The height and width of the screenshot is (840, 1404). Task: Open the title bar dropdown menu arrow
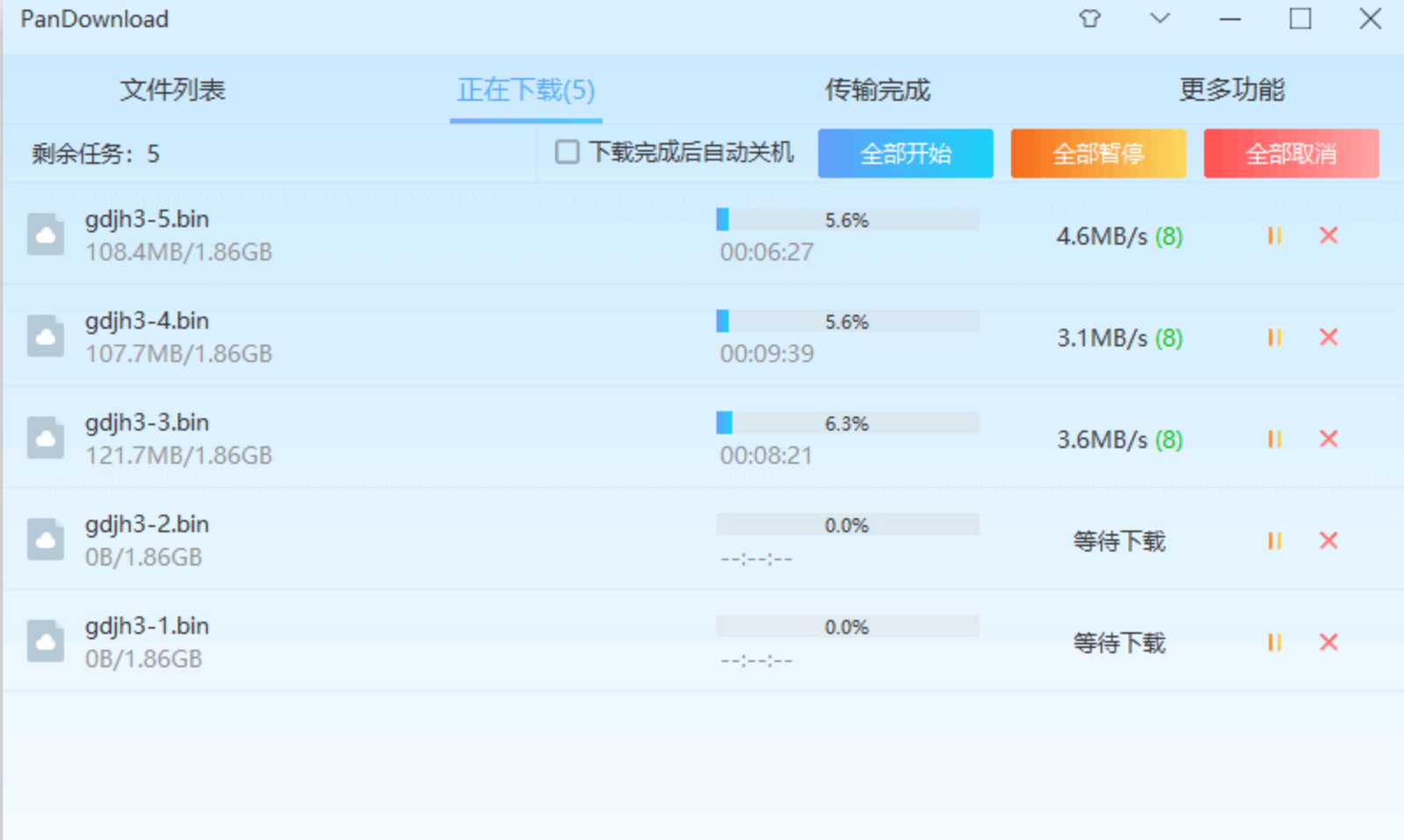[x=1160, y=18]
